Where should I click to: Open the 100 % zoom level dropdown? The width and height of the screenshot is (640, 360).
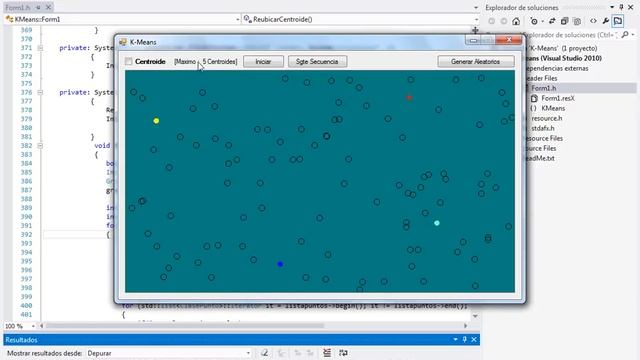point(33,326)
